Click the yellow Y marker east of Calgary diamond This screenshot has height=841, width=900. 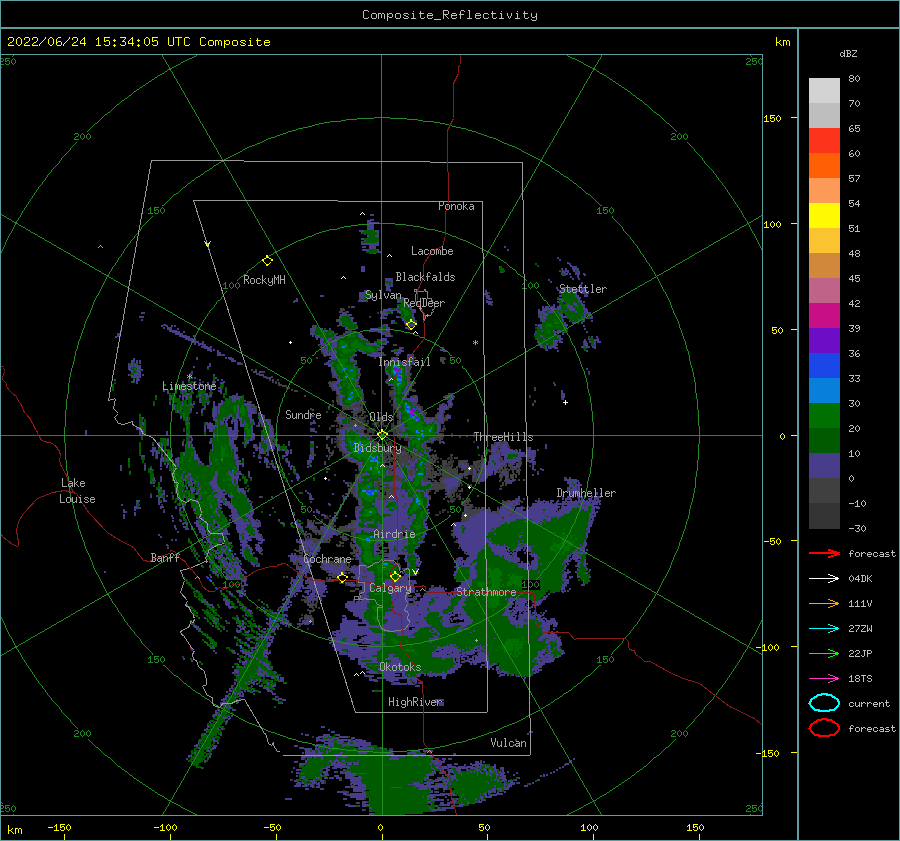(x=415, y=572)
